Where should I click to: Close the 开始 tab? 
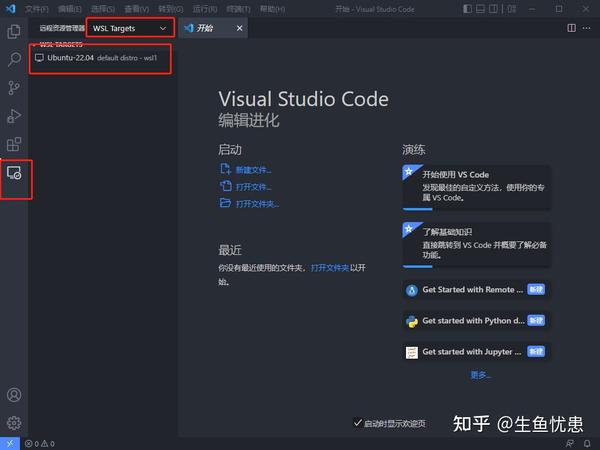240,28
